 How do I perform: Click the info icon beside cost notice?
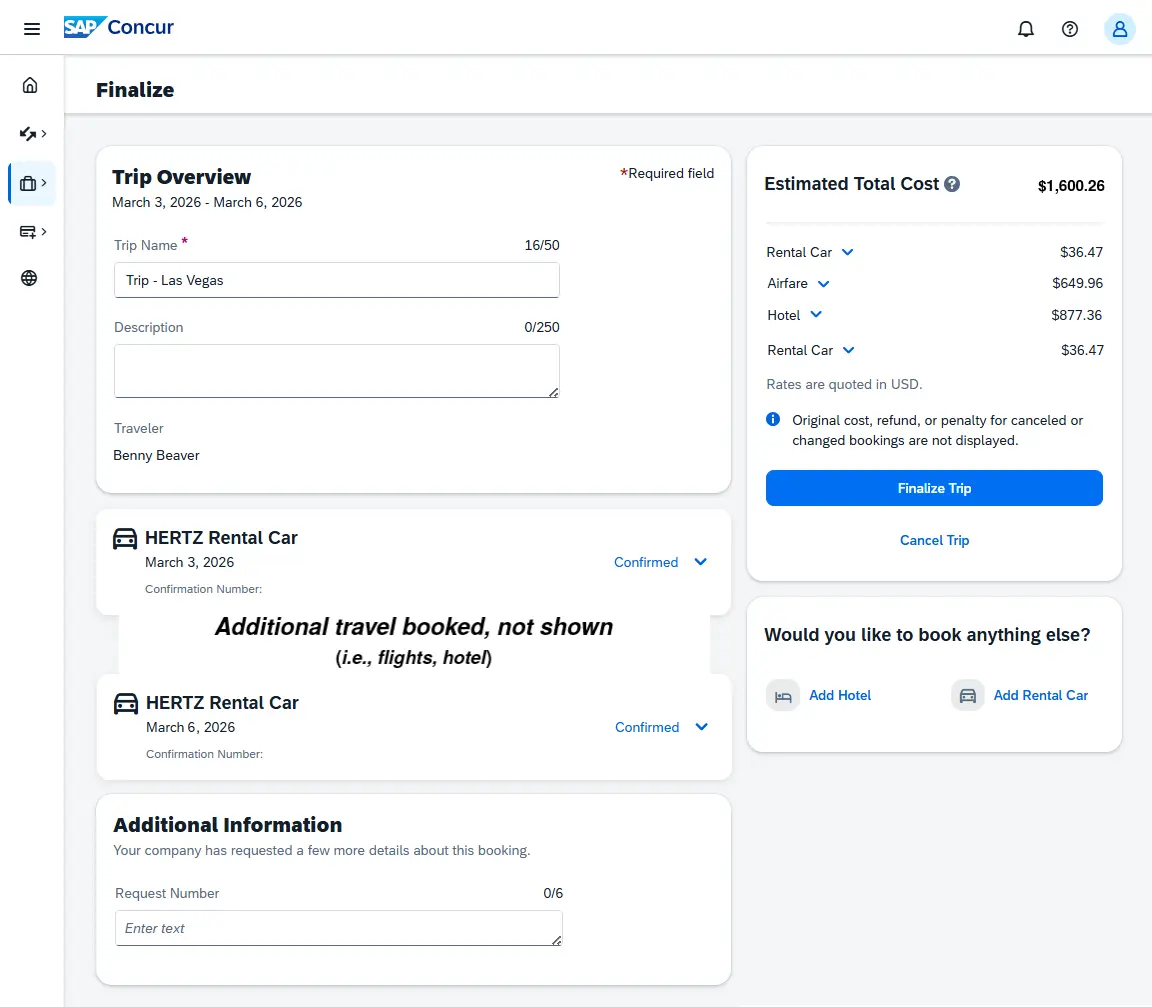(773, 419)
